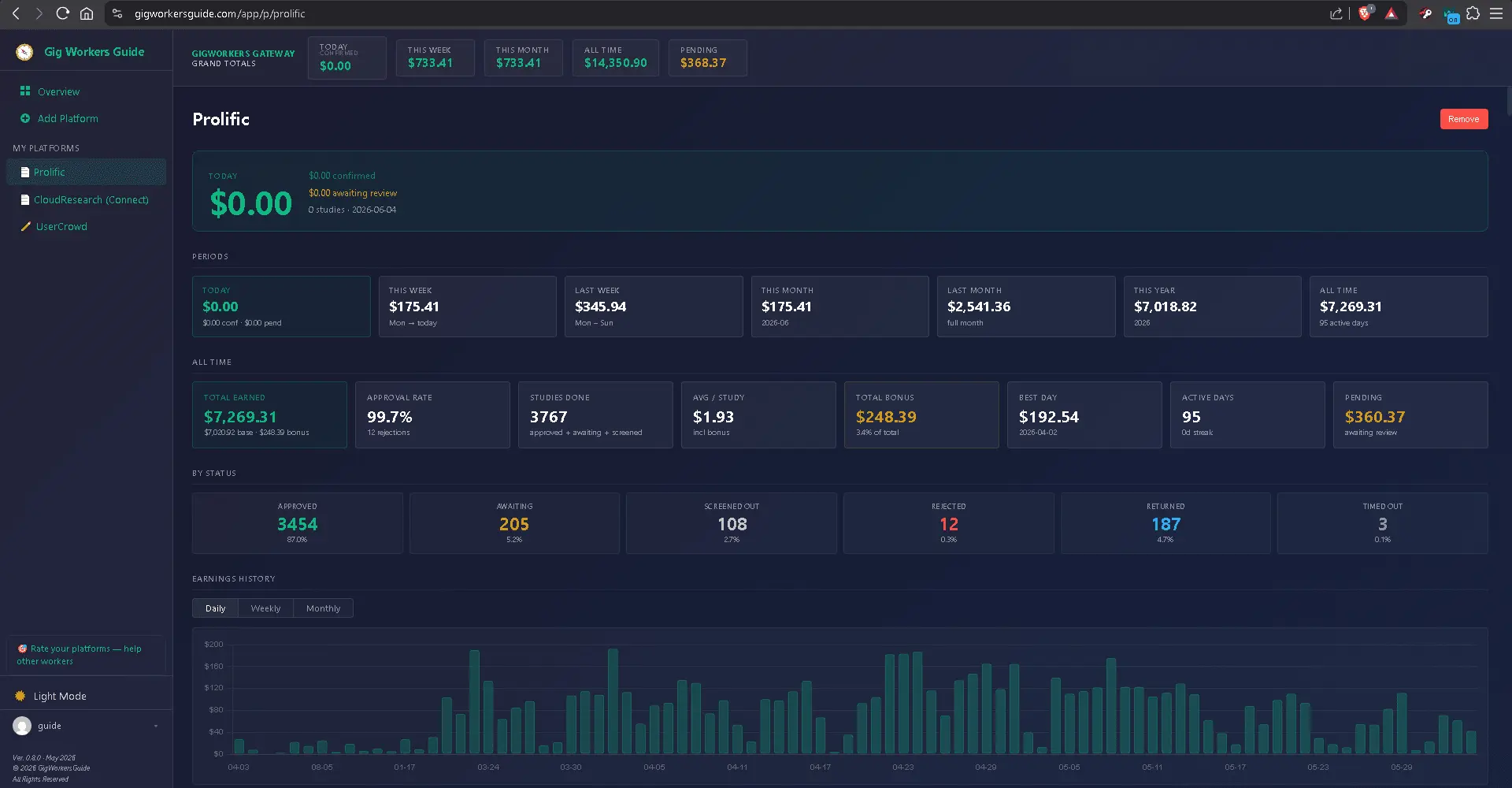Click the Approval Rate 99.7% card
The width and height of the screenshot is (1512, 788).
[x=432, y=415]
